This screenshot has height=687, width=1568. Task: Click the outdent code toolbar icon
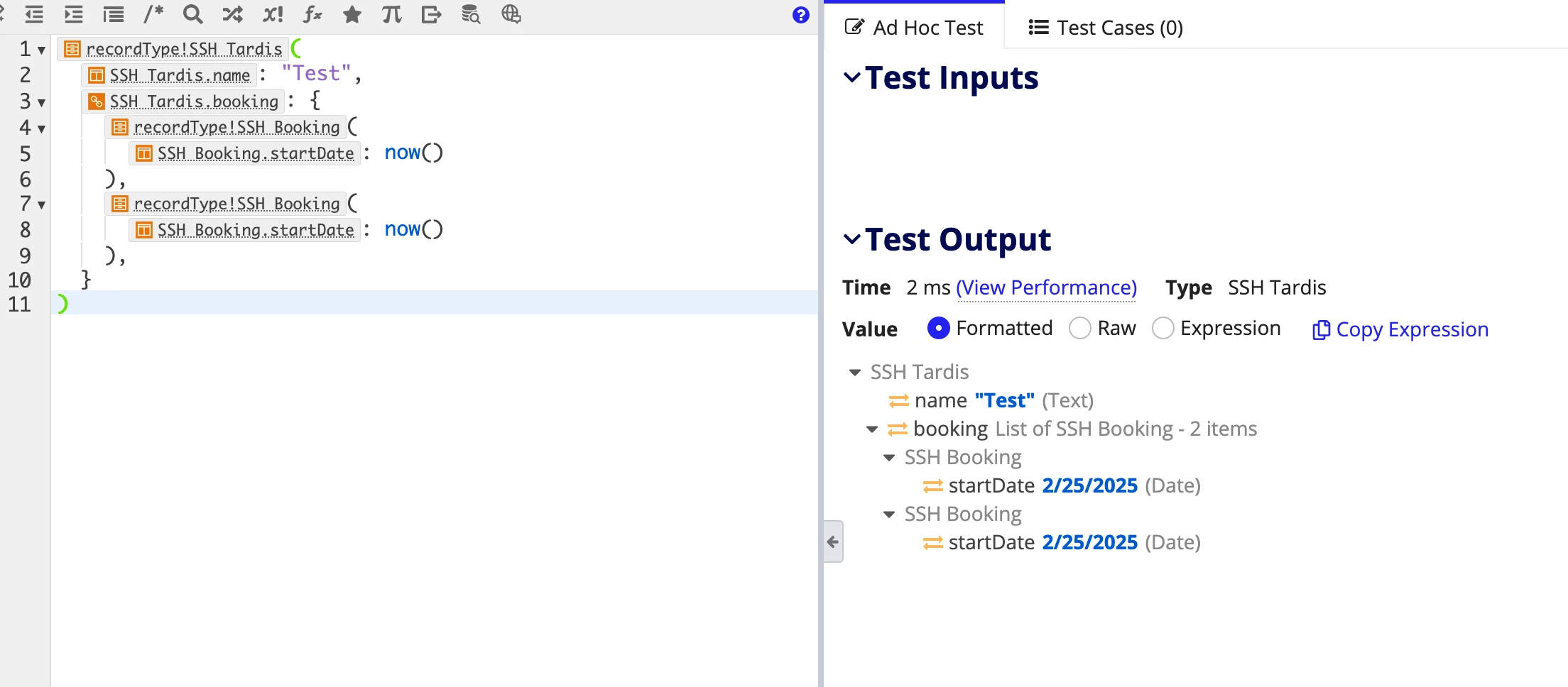33,14
